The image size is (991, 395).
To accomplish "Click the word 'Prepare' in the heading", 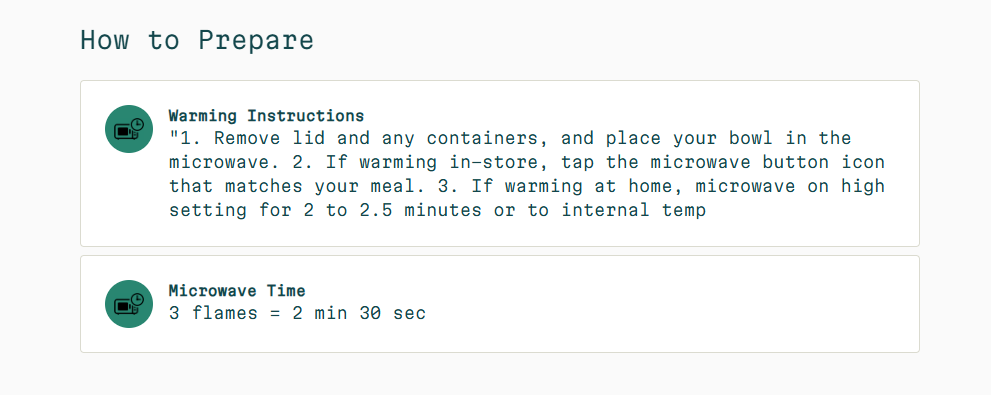I will [x=256, y=40].
